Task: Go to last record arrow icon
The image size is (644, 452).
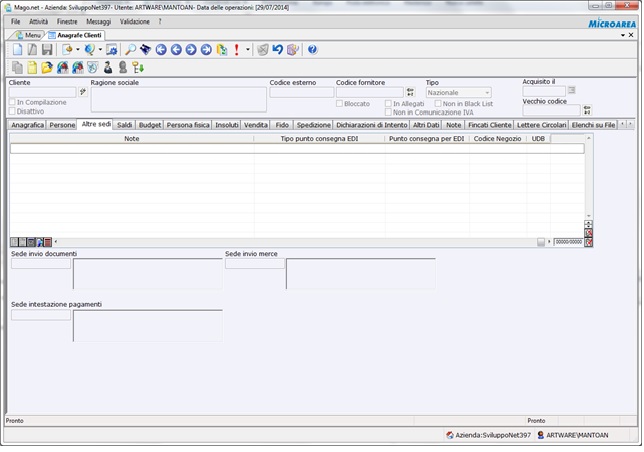Action: pyautogui.click(x=206, y=49)
